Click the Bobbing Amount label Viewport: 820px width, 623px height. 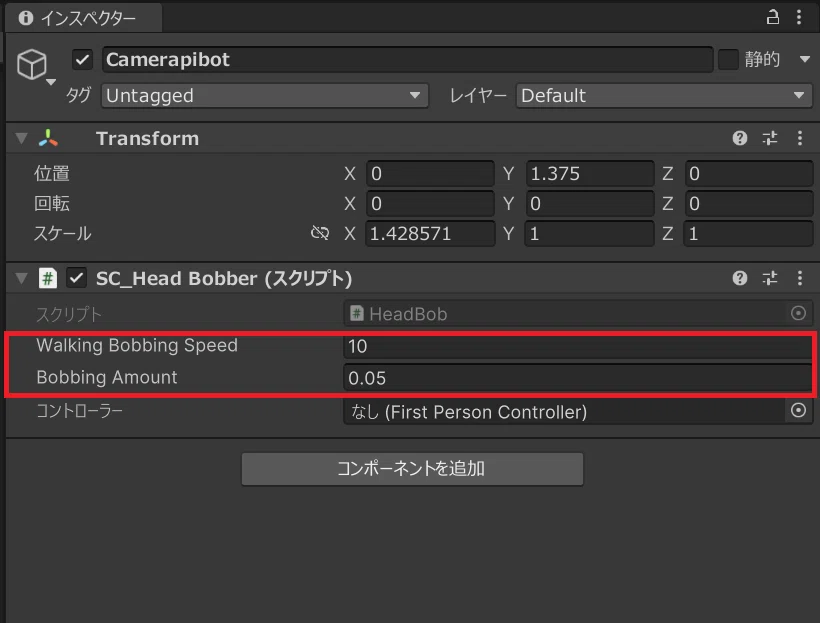point(107,378)
